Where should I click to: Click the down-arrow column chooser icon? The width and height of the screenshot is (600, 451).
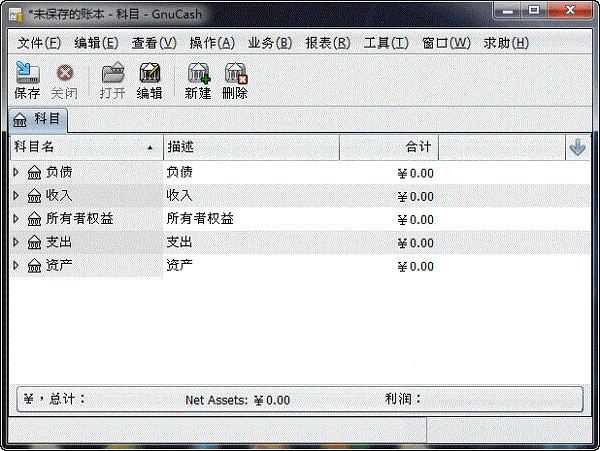[577, 147]
